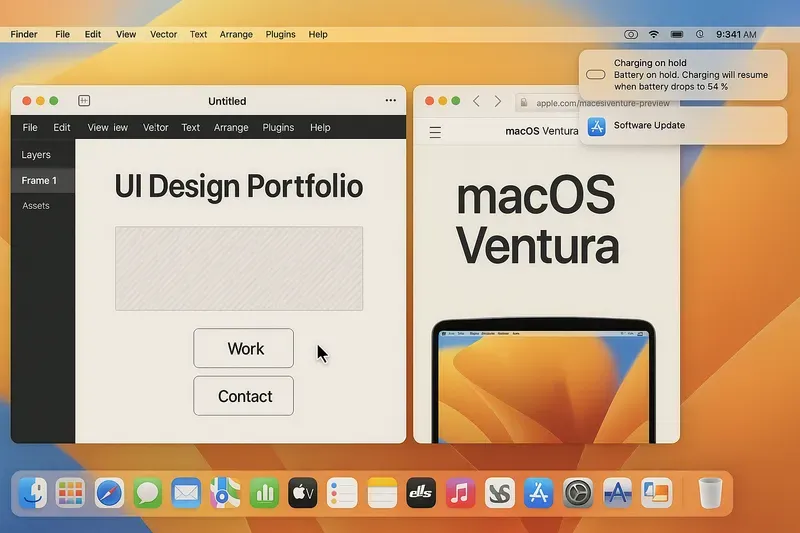
Task: Launch Music red note icon in Dock
Action: (460, 493)
